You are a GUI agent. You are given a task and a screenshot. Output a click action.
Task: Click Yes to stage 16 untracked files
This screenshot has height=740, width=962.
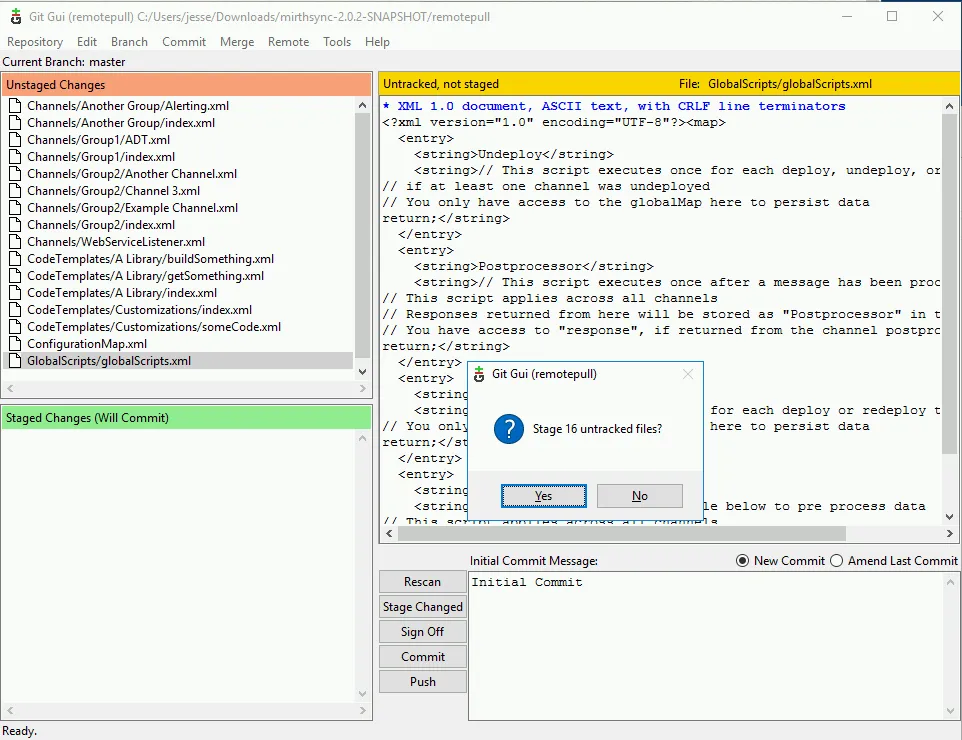pos(543,495)
